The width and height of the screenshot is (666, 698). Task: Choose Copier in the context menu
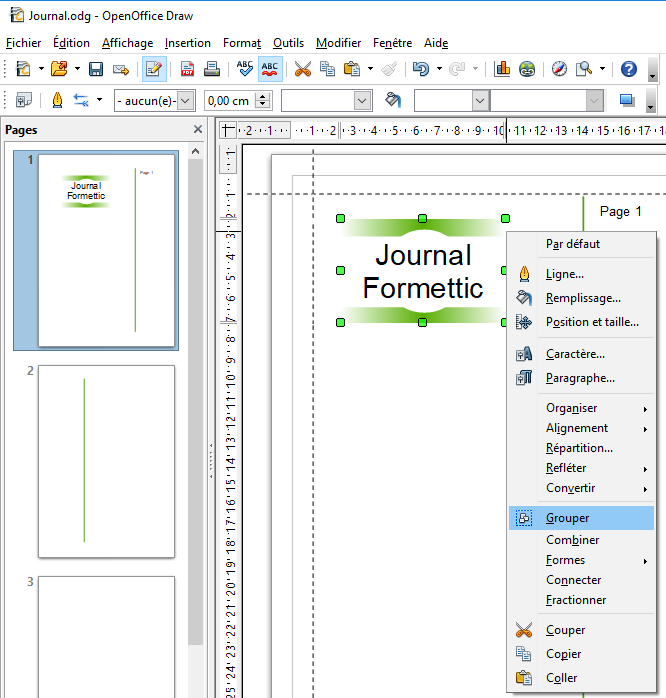581,654
